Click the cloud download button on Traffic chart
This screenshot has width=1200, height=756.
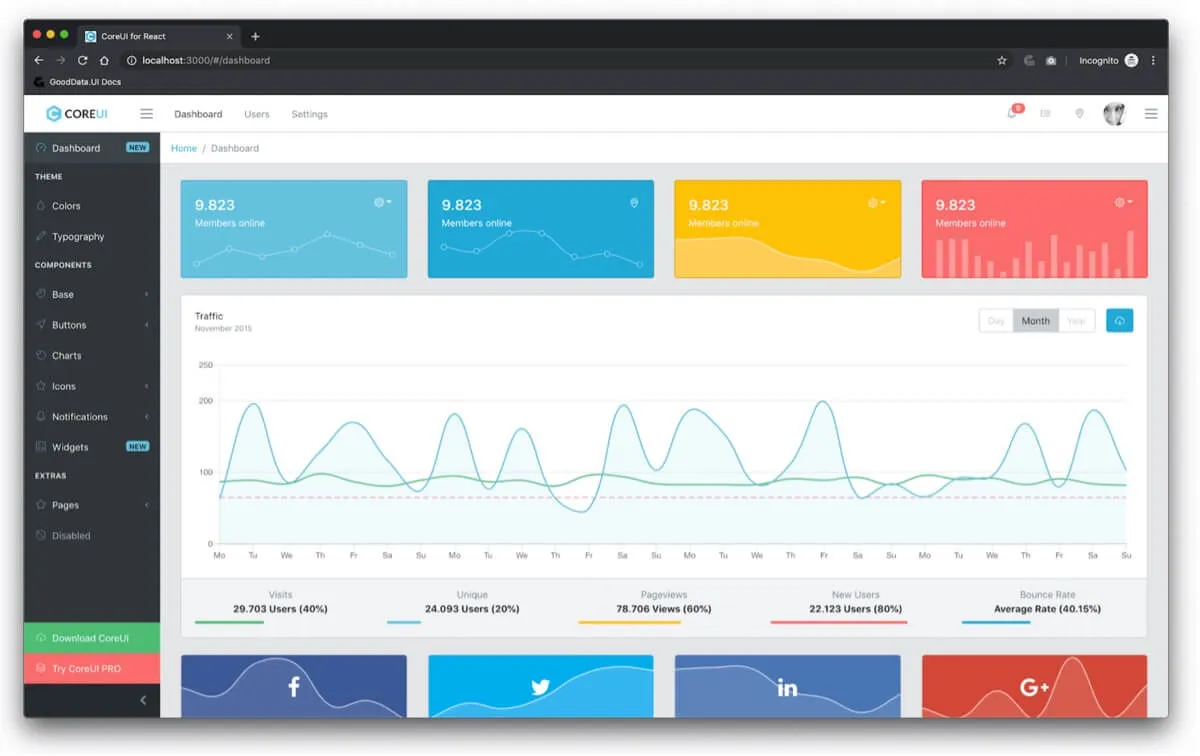[1119, 320]
